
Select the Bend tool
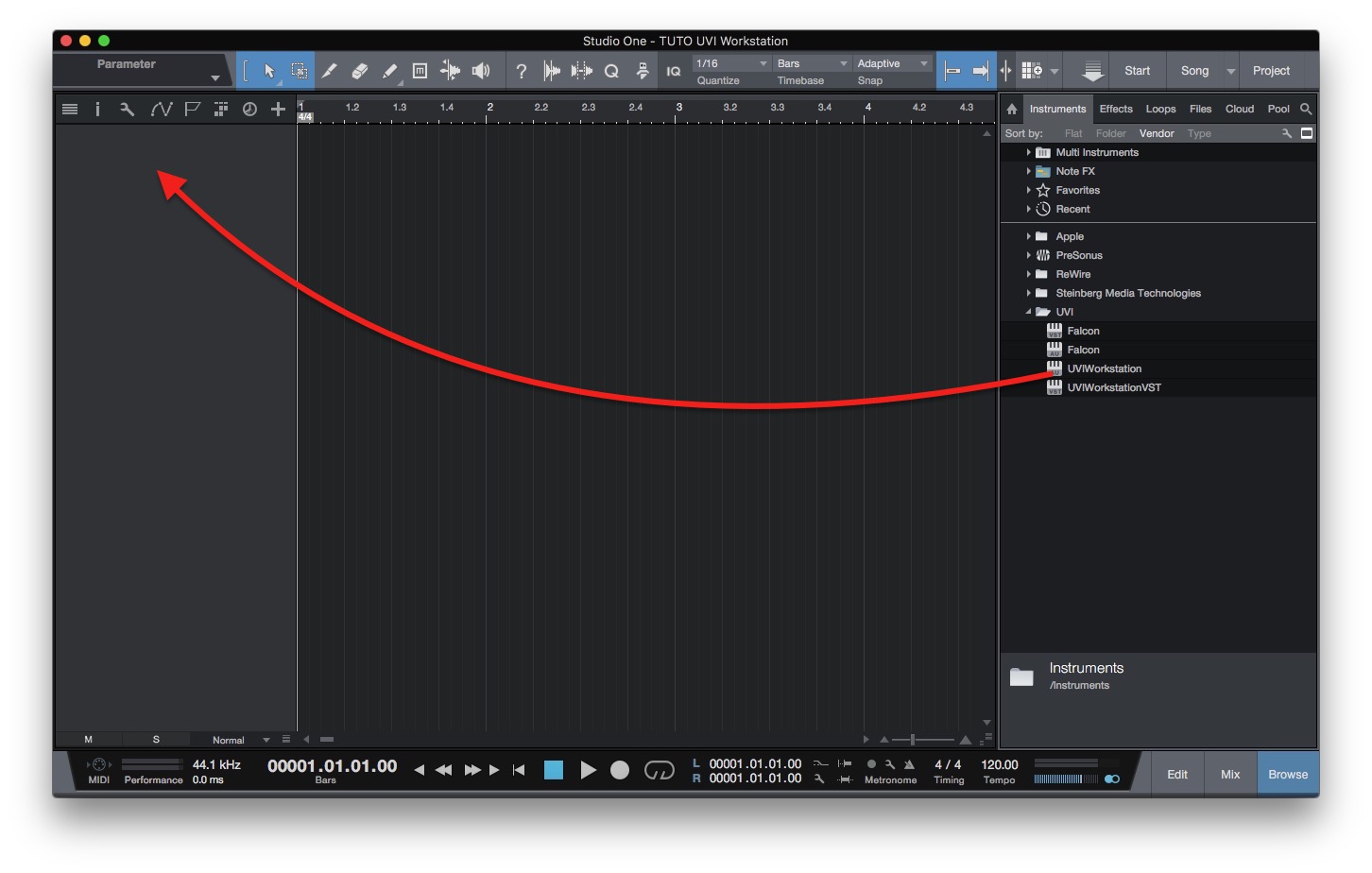[450, 71]
